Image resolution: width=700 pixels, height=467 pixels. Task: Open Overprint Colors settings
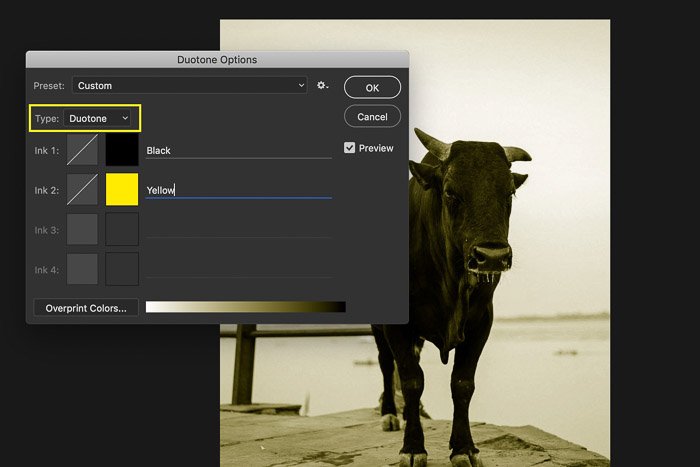(x=85, y=308)
